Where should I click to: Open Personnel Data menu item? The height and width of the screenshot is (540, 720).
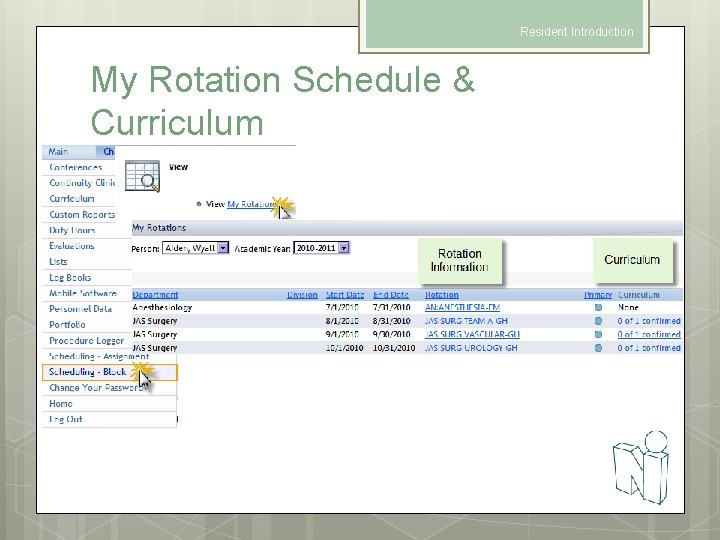click(x=80, y=309)
